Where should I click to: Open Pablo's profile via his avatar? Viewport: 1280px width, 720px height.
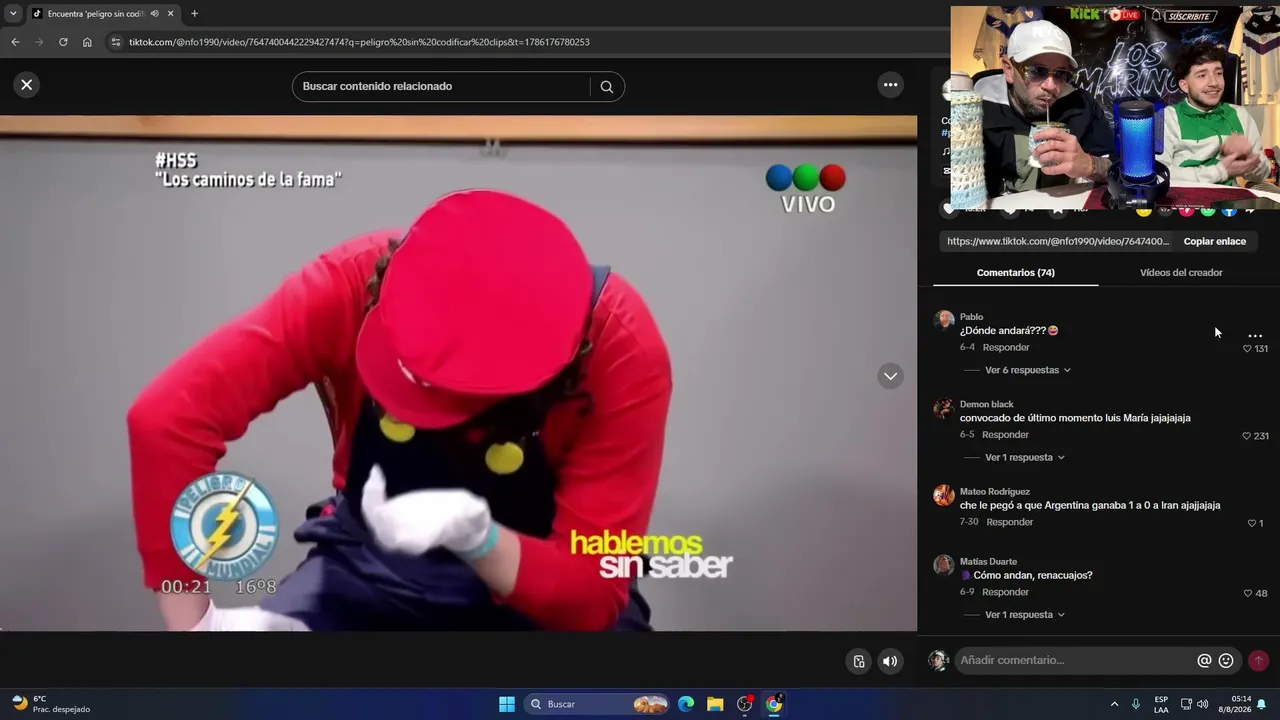coord(944,320)
